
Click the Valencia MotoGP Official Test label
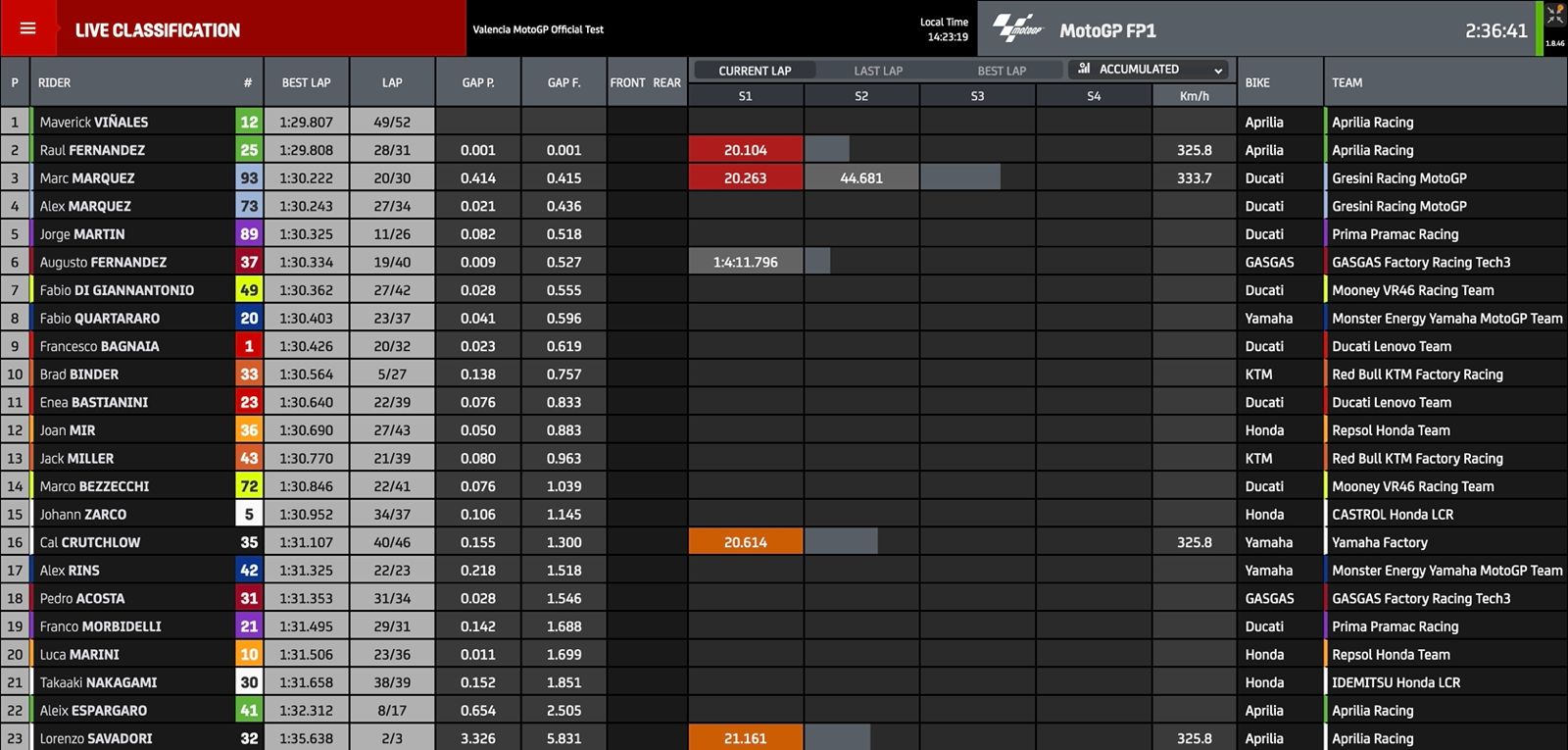click(538, 29)
